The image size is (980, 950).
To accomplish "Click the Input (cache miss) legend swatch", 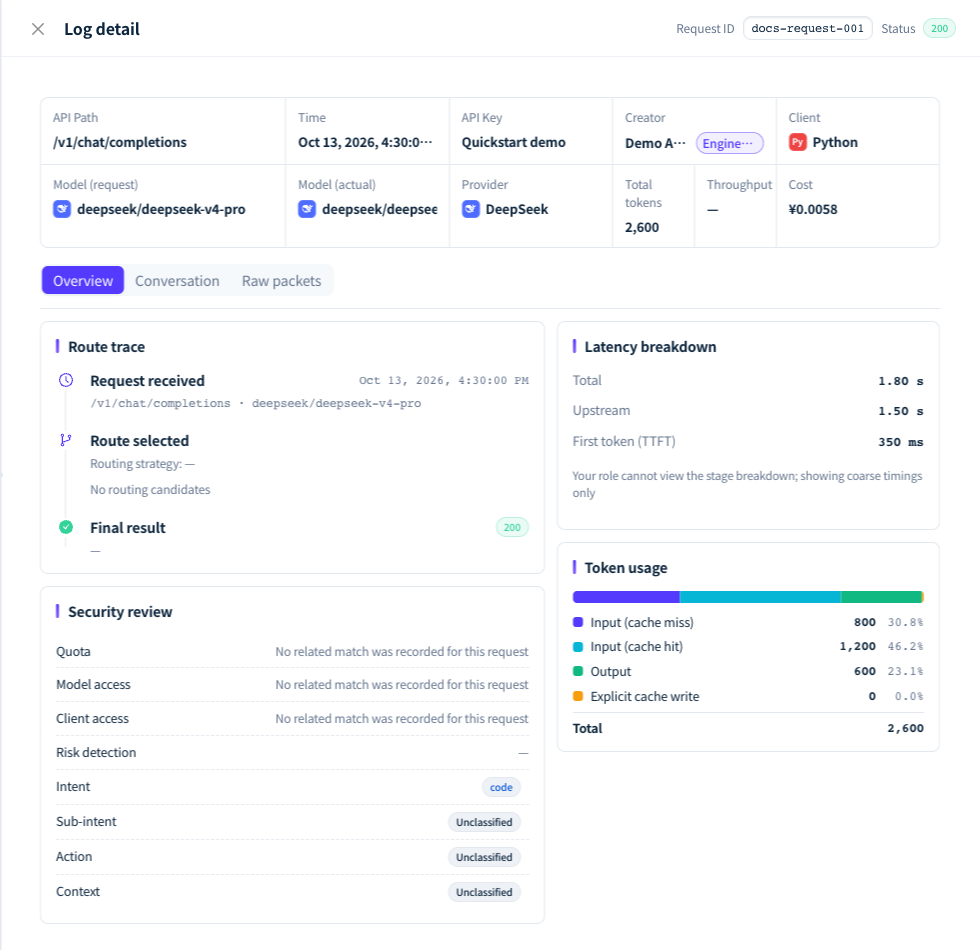I will click(578, 622).
